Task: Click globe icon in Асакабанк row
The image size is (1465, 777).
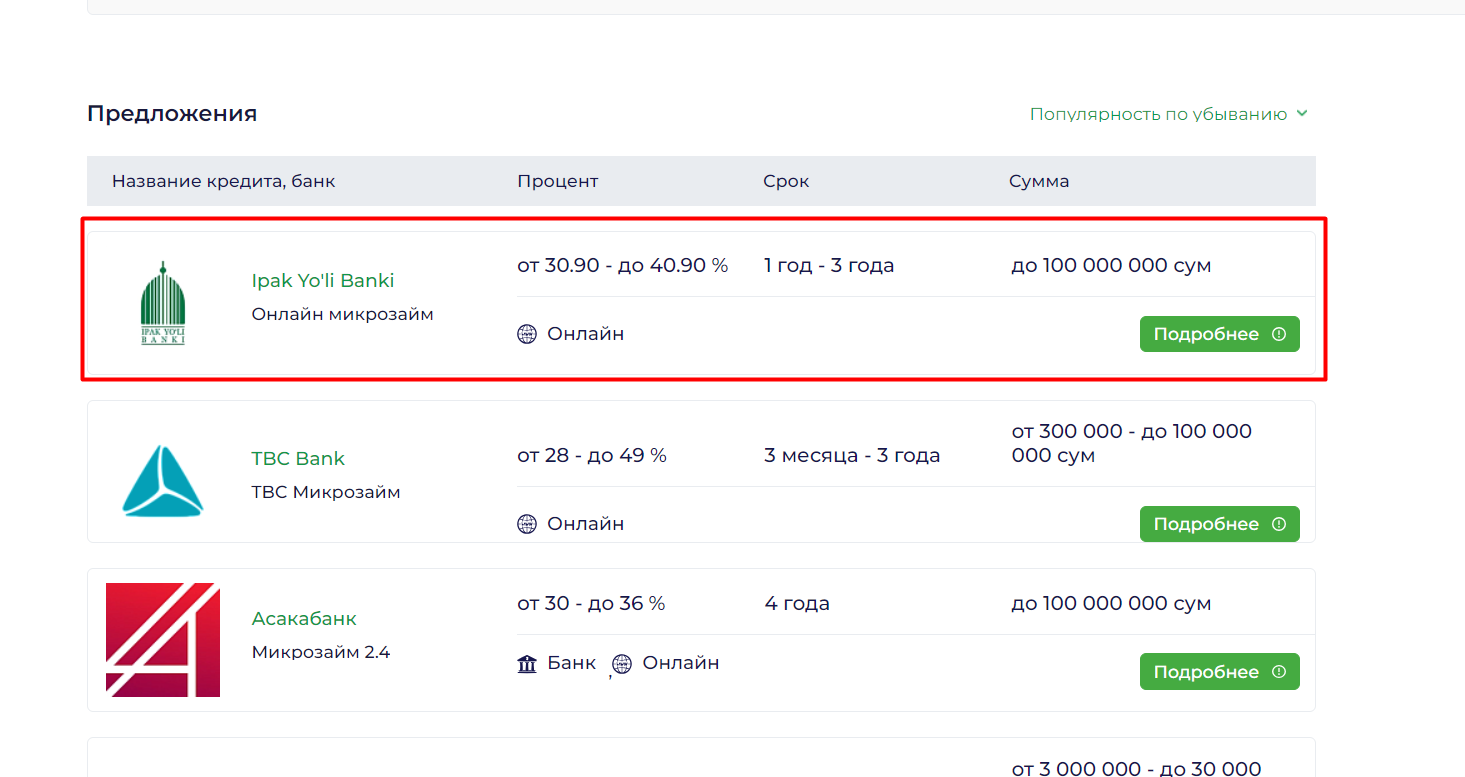Action: (622, 664)
